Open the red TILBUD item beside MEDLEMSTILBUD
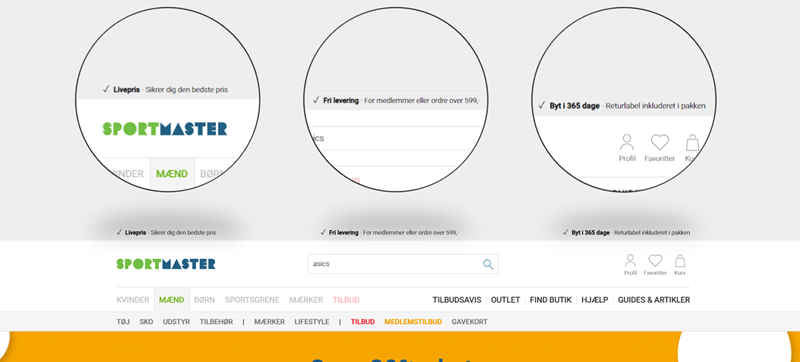The image size is (800, 362). point(363,322)
